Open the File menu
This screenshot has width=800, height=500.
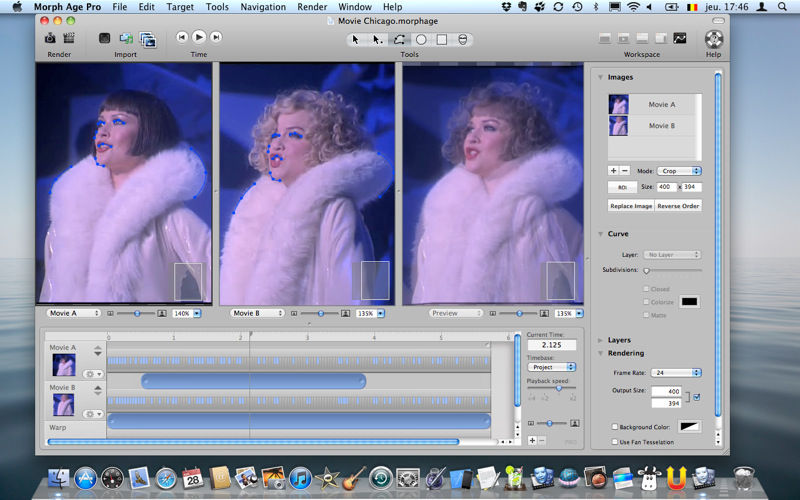(120, 7)
